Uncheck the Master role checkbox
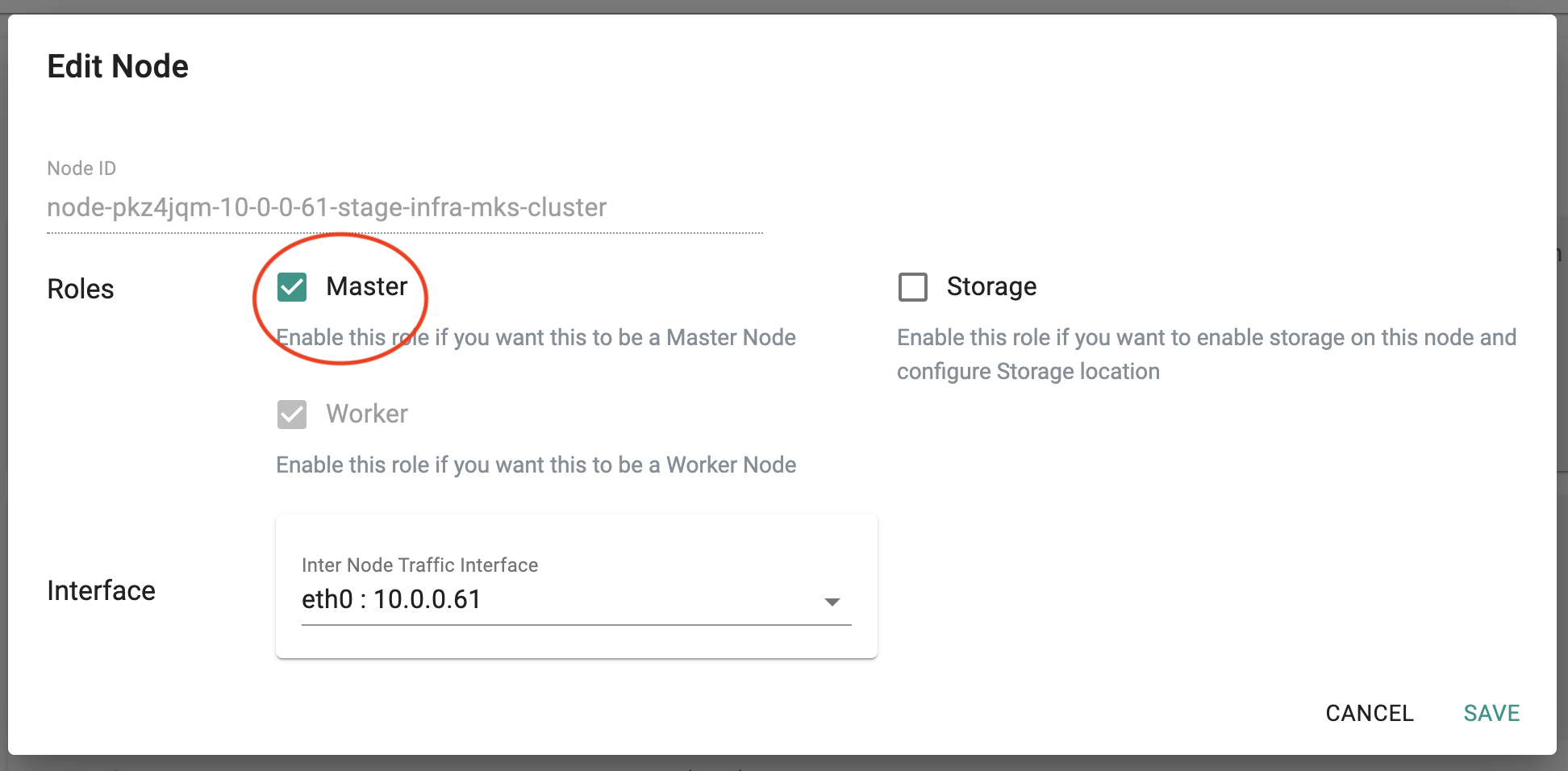This screenshot has height=771, width=1568. click(x=292, y=287)
